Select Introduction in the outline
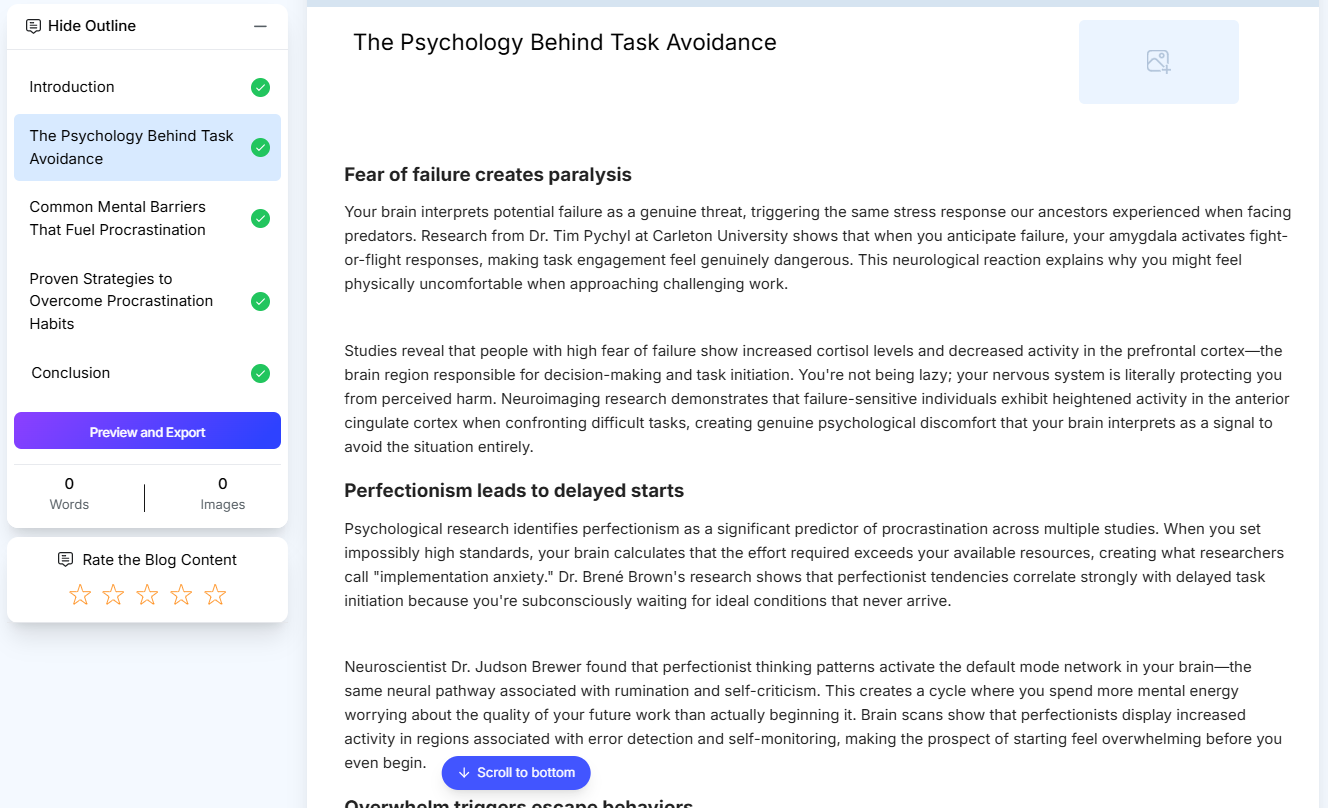 pos(72,87)
